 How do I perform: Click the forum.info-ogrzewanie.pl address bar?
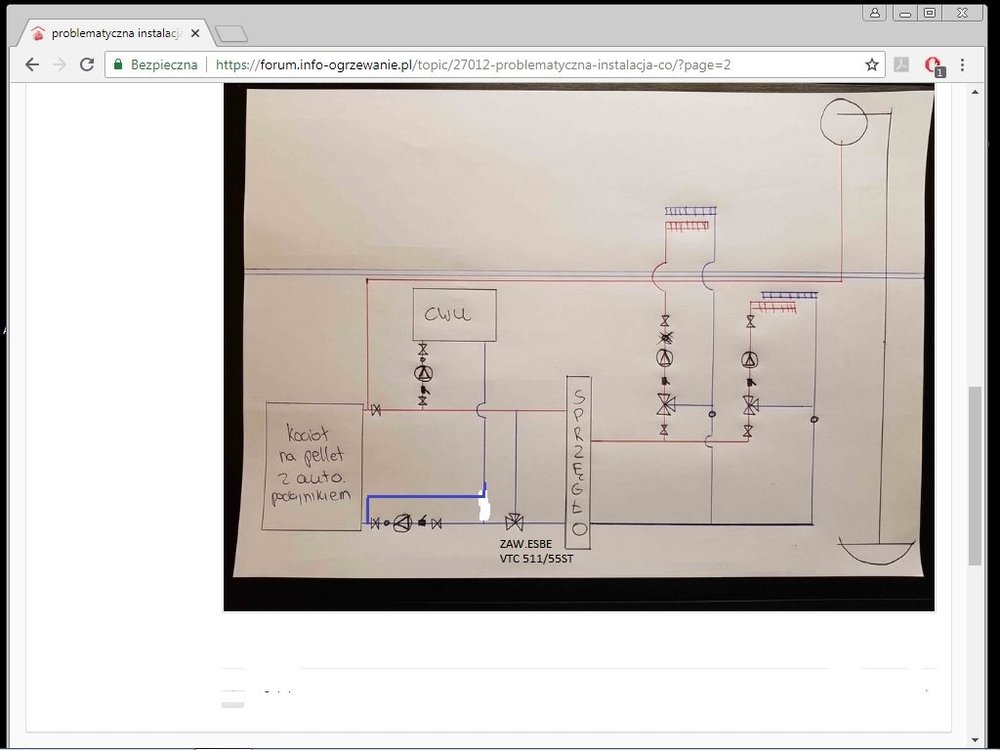tap(500, 64)
